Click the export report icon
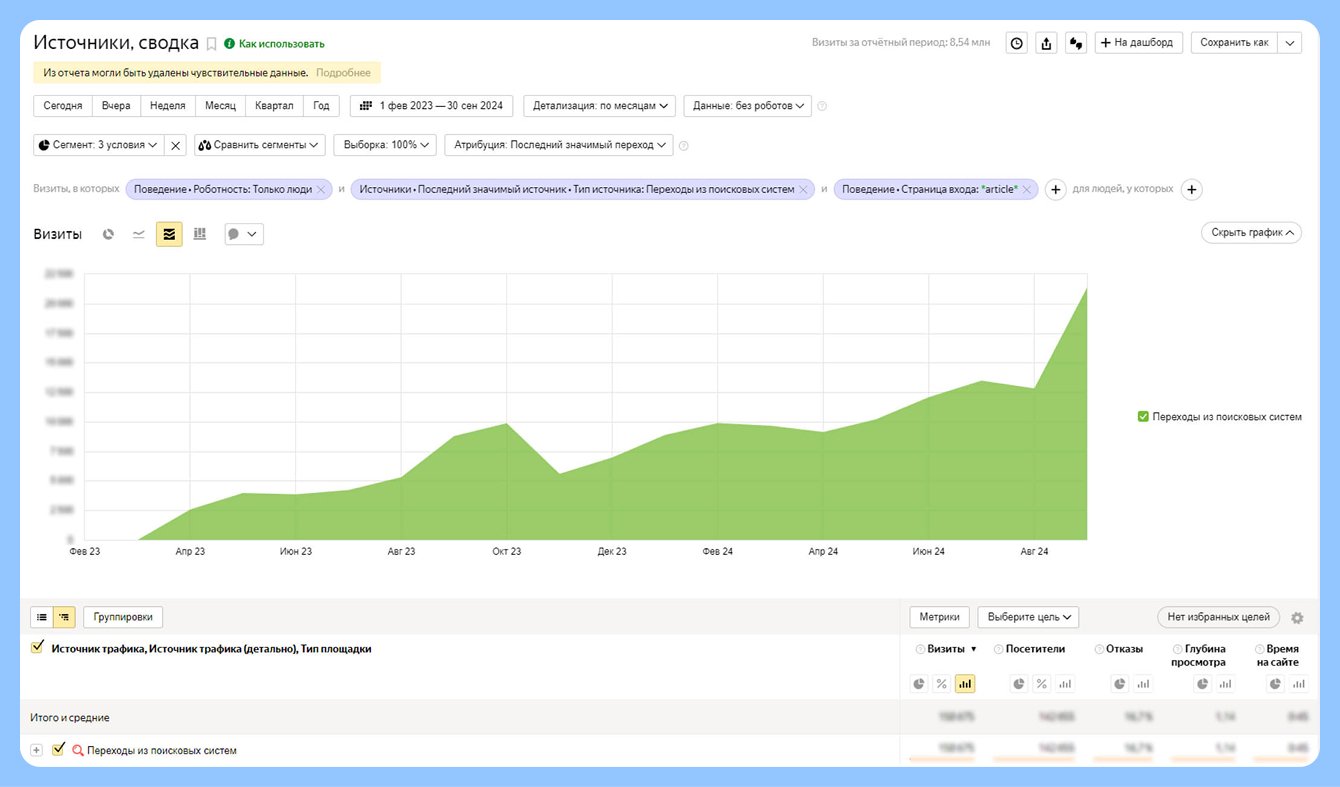This screenshot has height=787, width=1340. pos(1046,43)
